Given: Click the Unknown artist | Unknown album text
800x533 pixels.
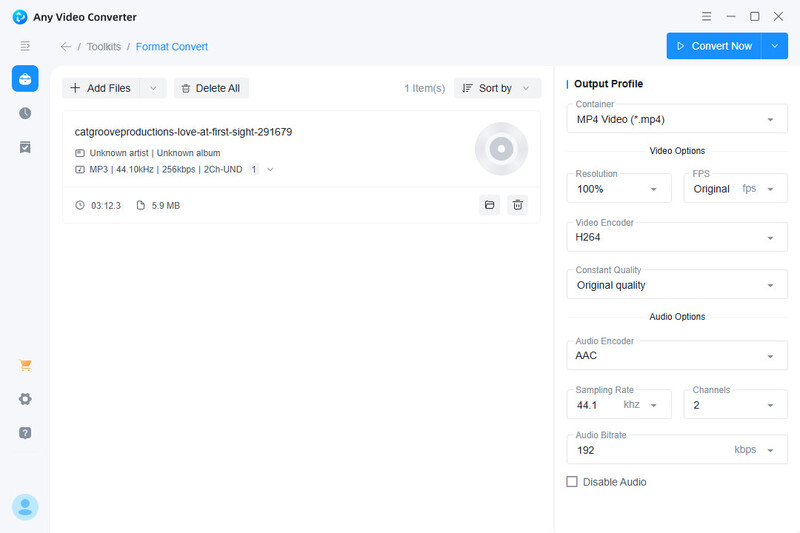Looking at the screenshot, I should (155, 153).
